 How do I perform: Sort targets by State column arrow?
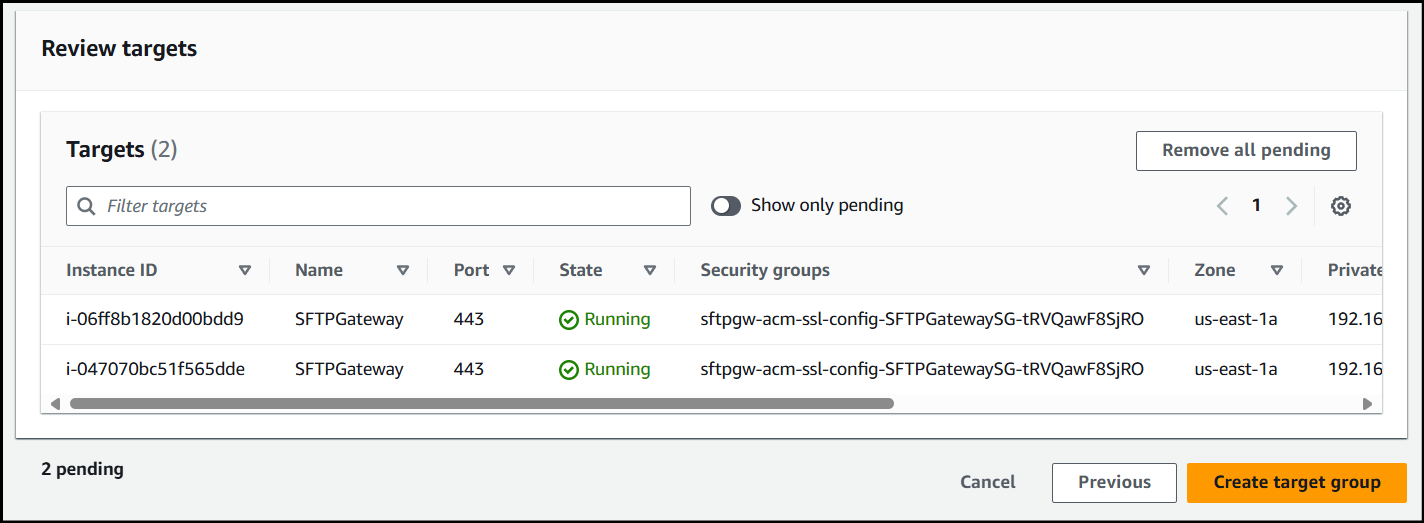(x=650, y=270)
